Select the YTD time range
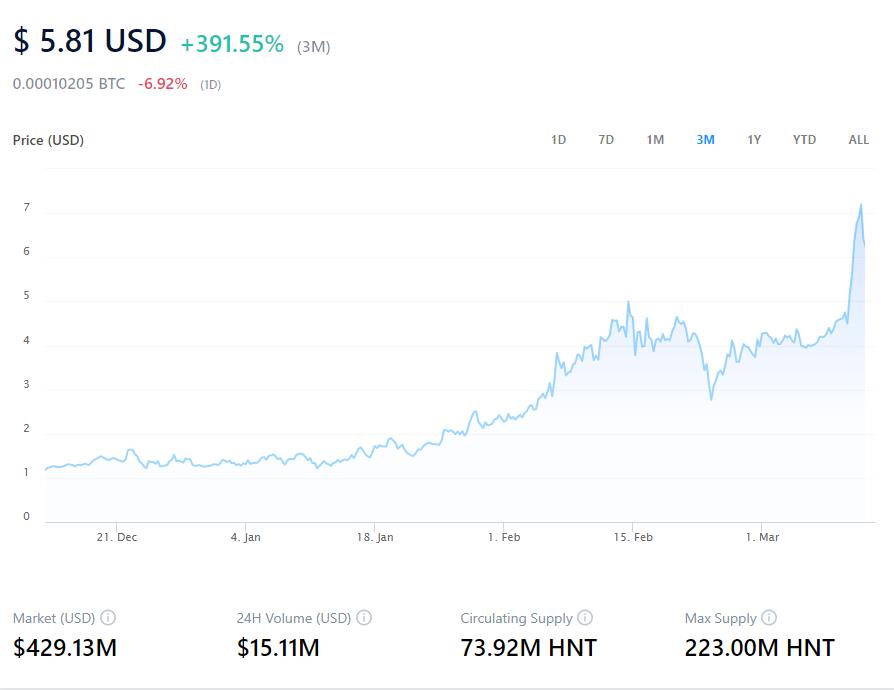The image size is (894, 690). [x=804, y=140]
